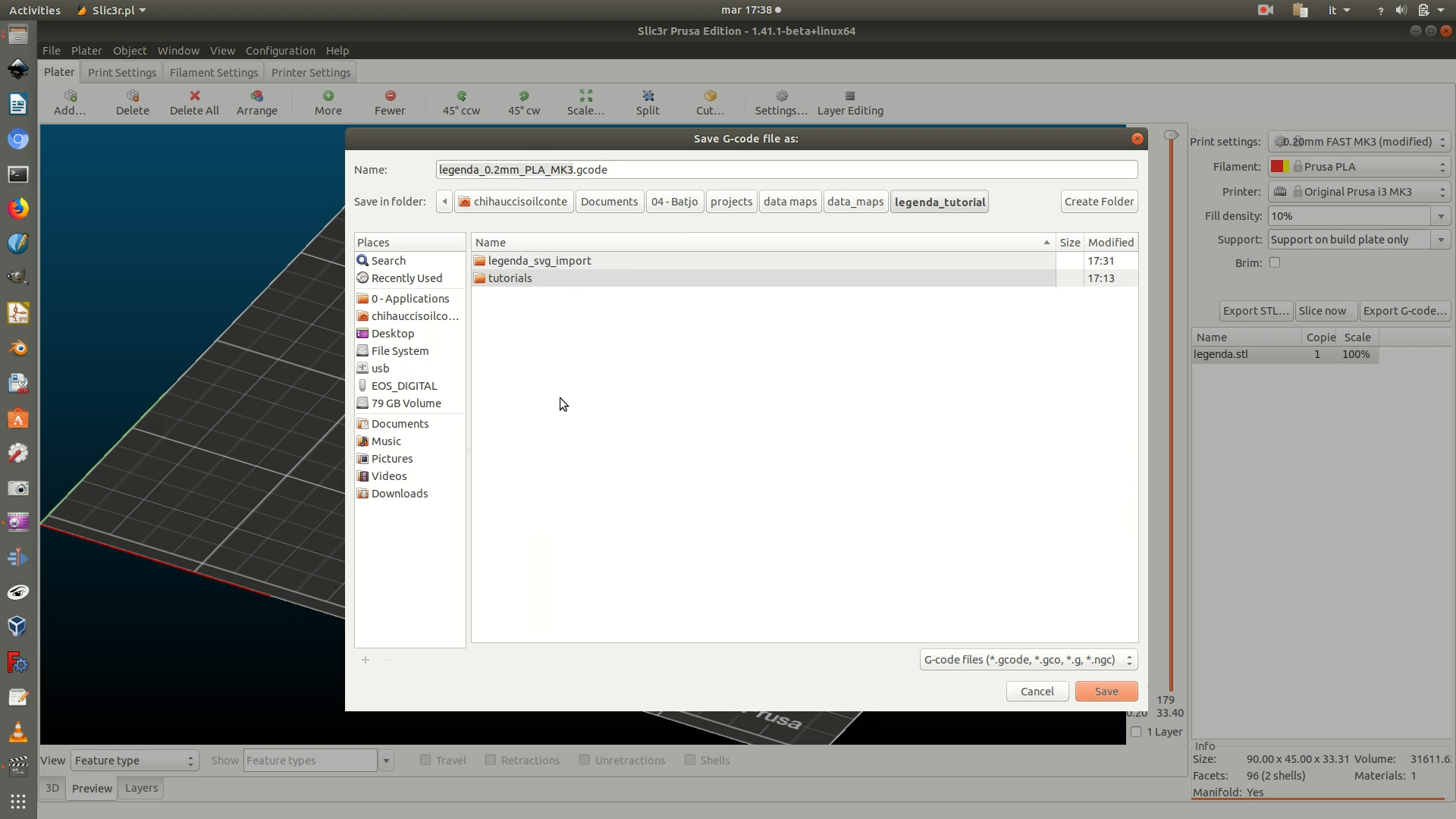Click Save in the dialog
The height and width of the screenshot is (819, 1456).
pyautogui.click(x=1106, y=692)
